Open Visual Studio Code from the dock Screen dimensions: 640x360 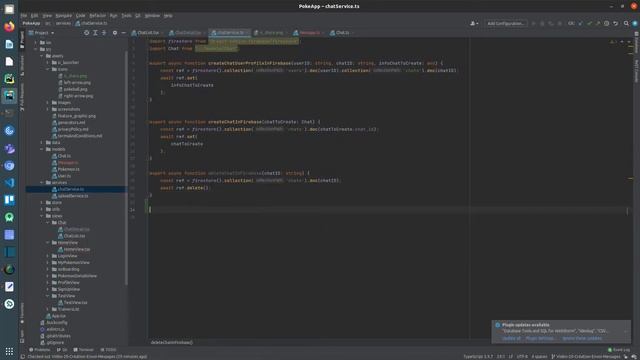coord(9,182)
